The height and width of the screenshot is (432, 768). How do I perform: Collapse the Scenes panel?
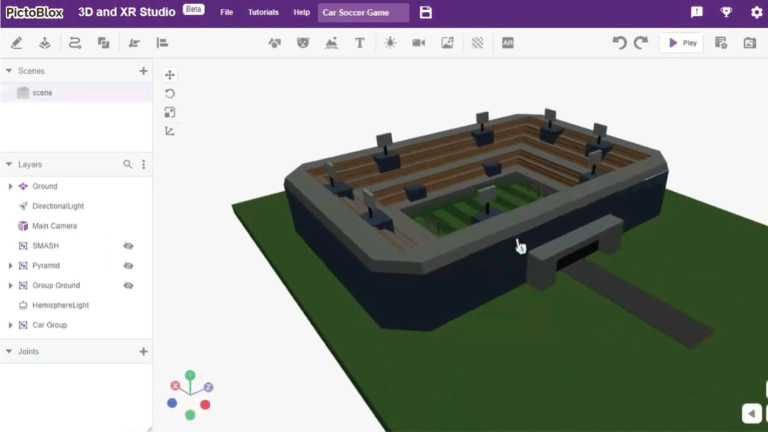(9, 72)
